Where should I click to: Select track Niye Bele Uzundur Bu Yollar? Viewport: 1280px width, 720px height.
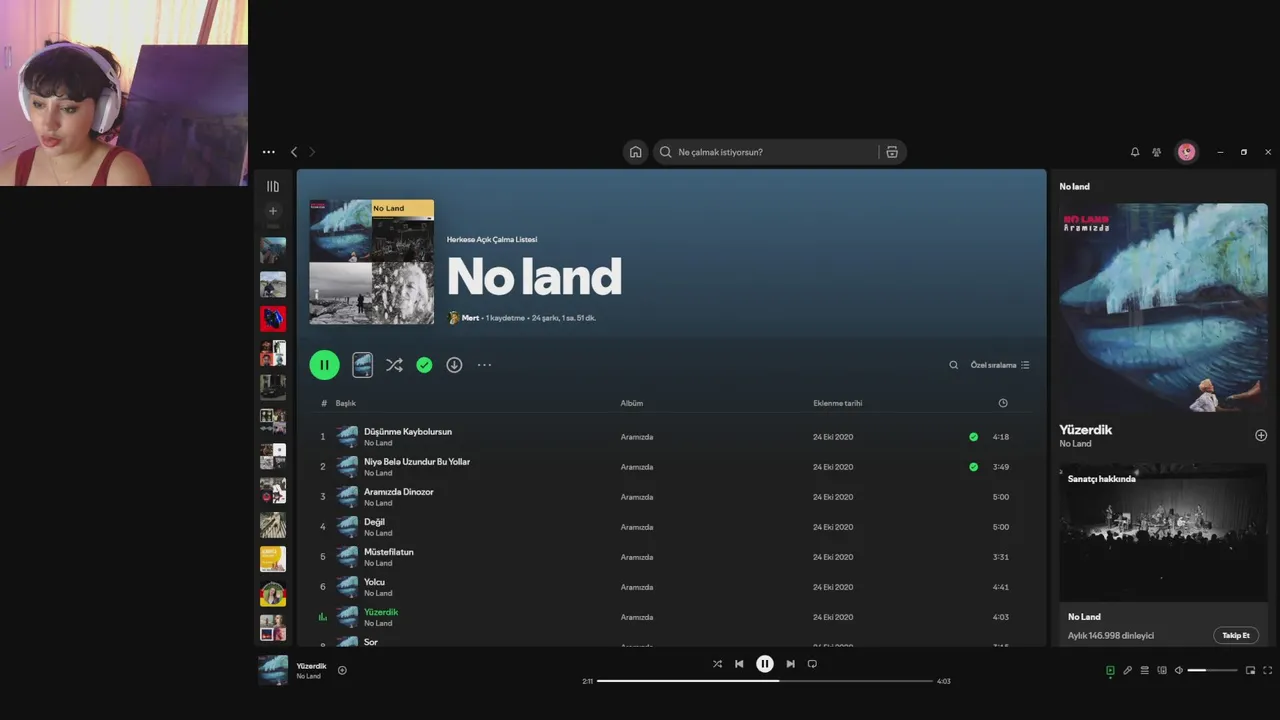point(671,467)
